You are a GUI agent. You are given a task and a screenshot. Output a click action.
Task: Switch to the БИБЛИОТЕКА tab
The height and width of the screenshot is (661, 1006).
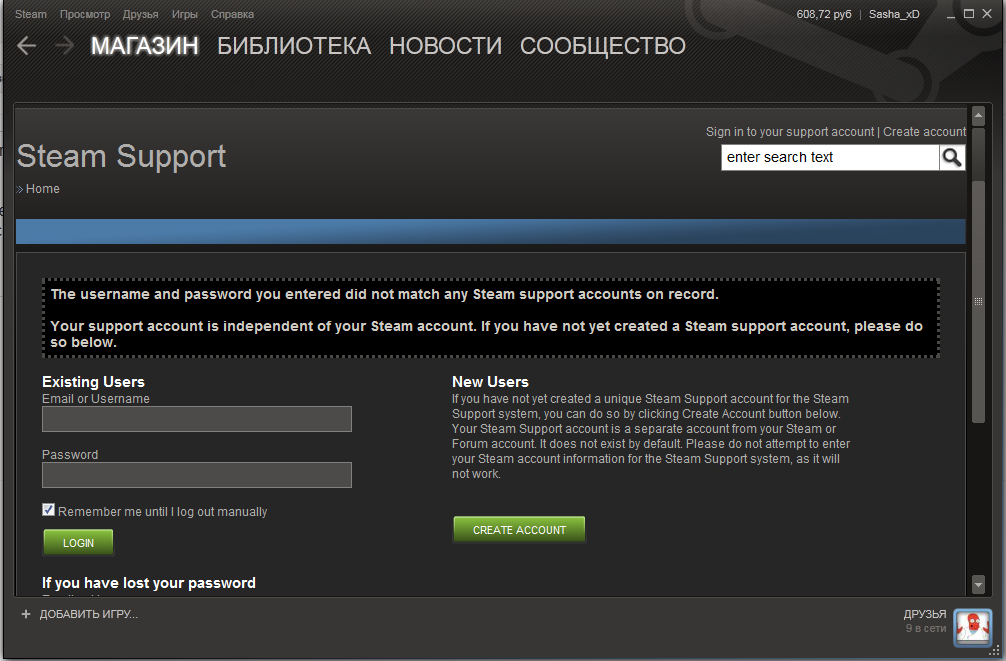click(x=294, y=46)
